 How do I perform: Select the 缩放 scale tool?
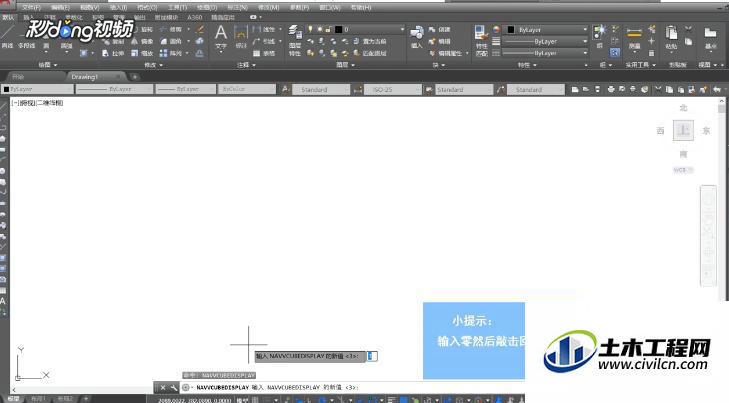142,53
